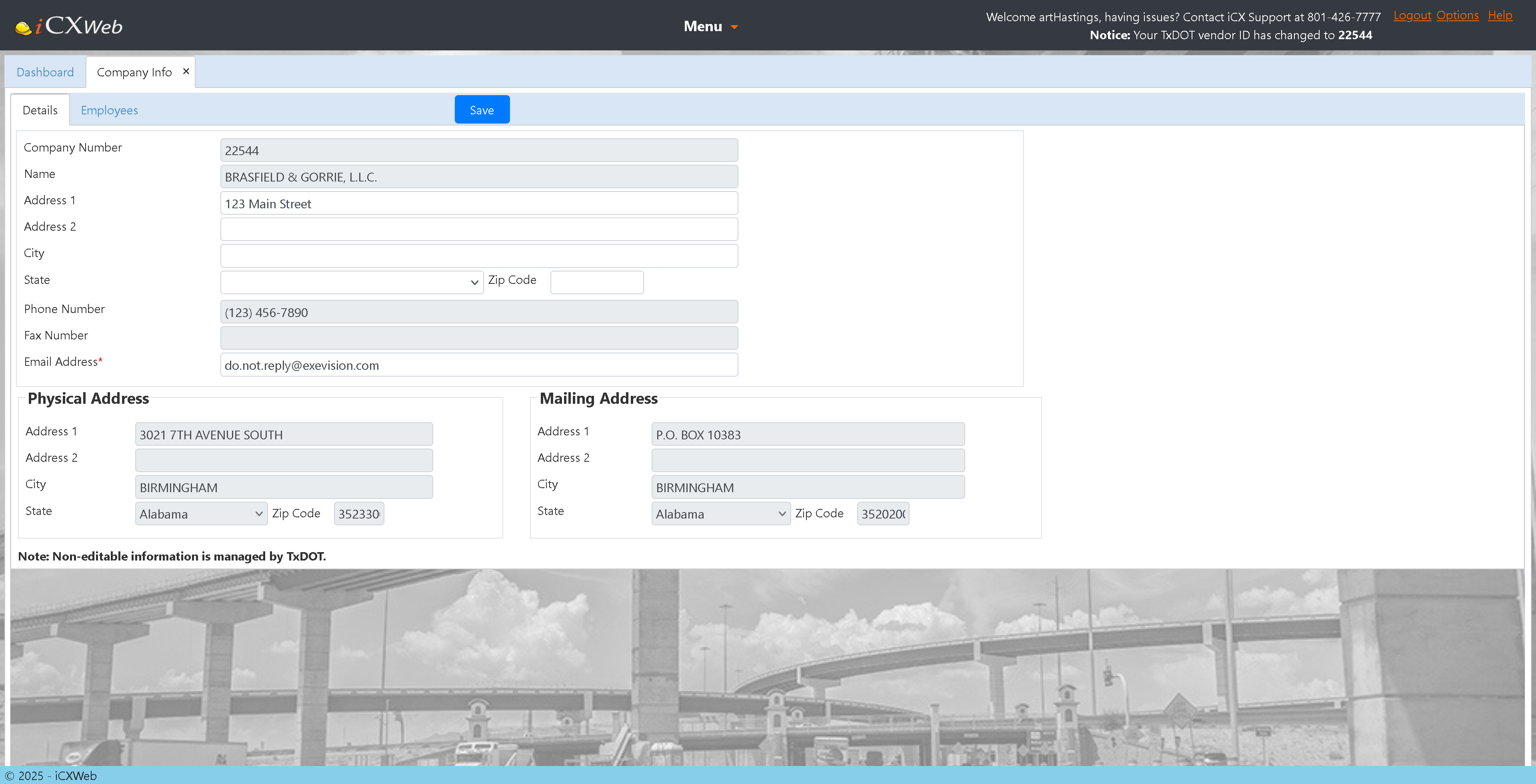
Task: Switch to the Dashboard tab
Action: pyautogui.click(x=45, y=72)
